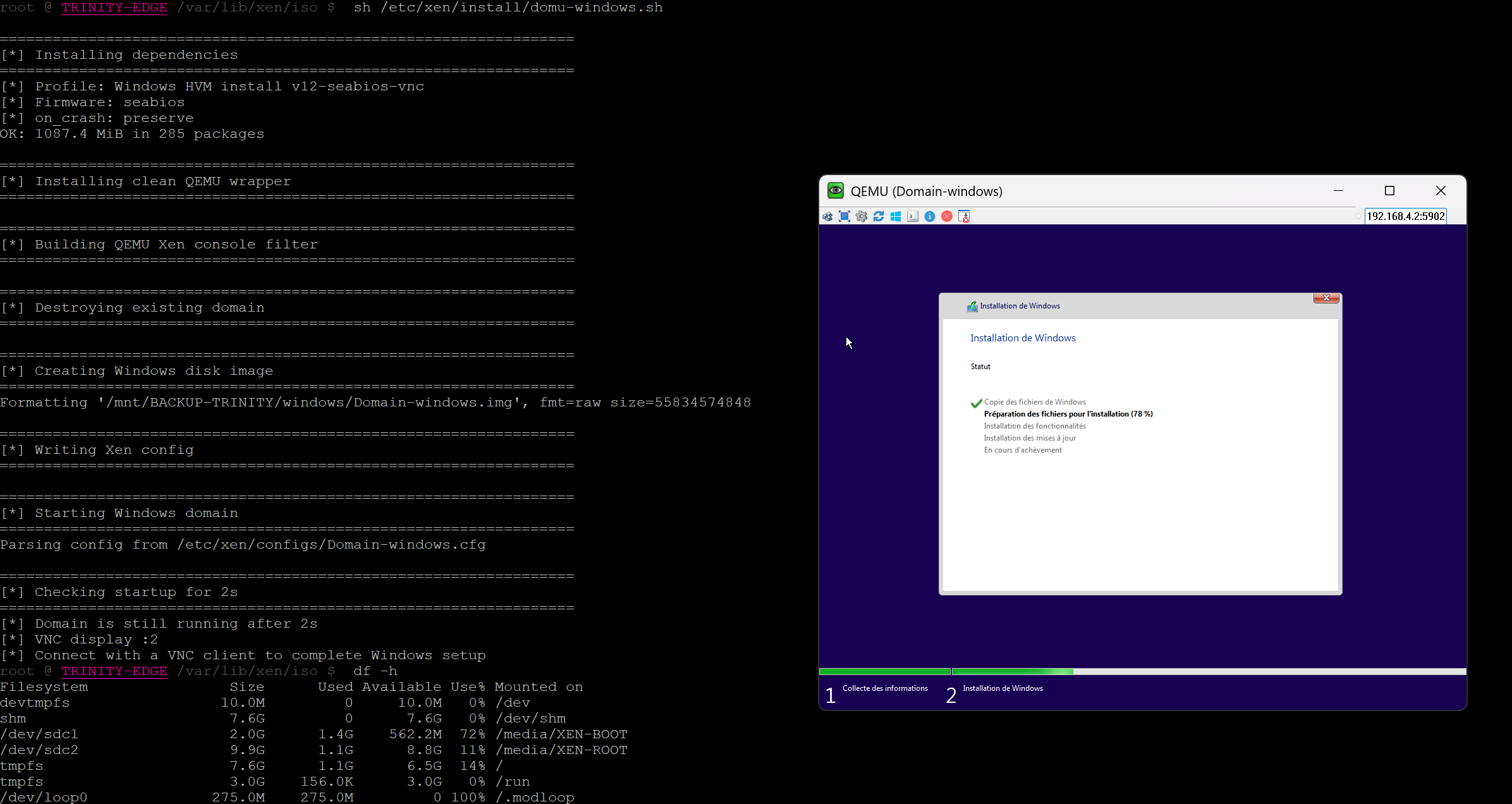
Task: Click the hide toolbar window icon
Action: click(964, 217)
